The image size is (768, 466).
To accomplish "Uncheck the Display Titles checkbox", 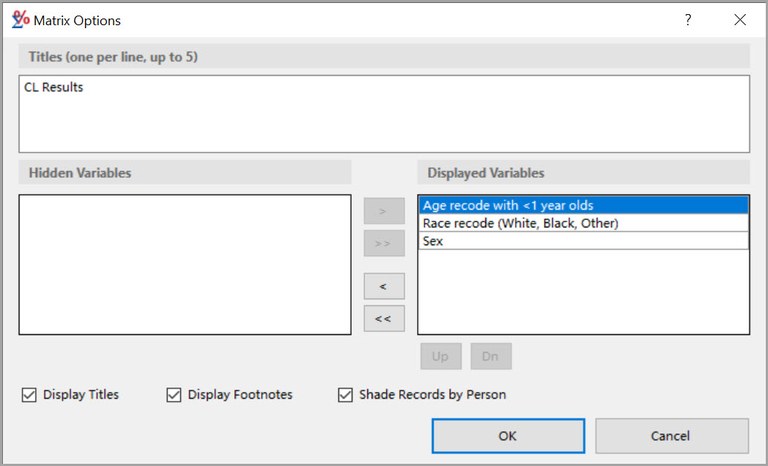I will 29,395.
